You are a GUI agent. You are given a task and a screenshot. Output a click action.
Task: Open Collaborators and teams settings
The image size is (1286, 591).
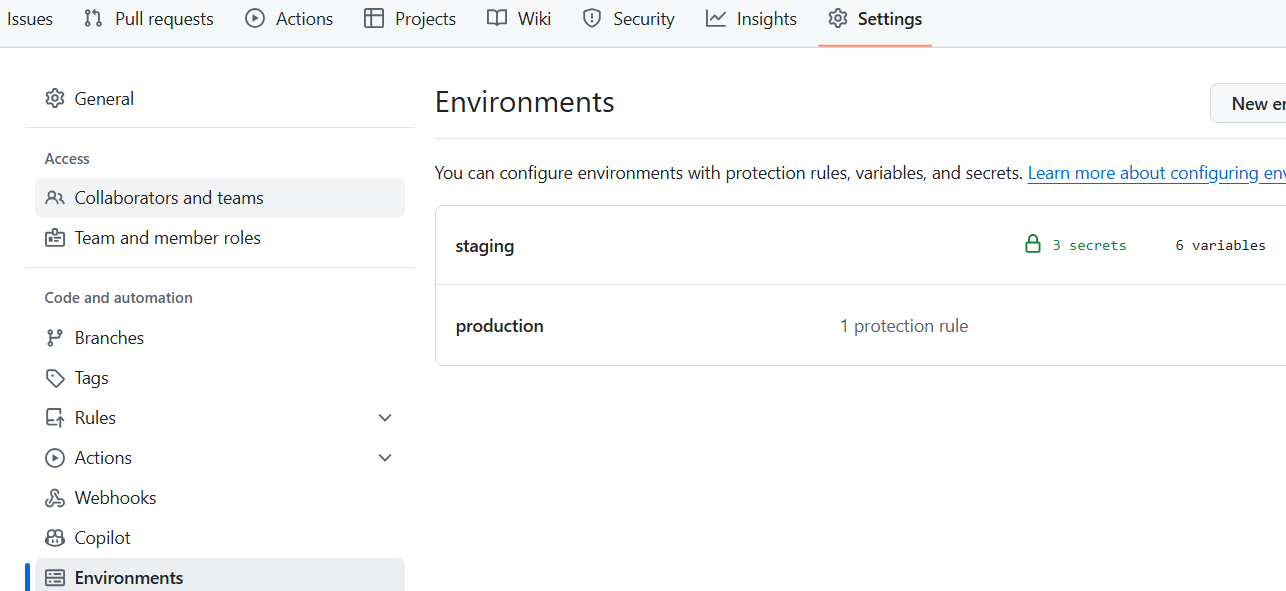(220, 198)
